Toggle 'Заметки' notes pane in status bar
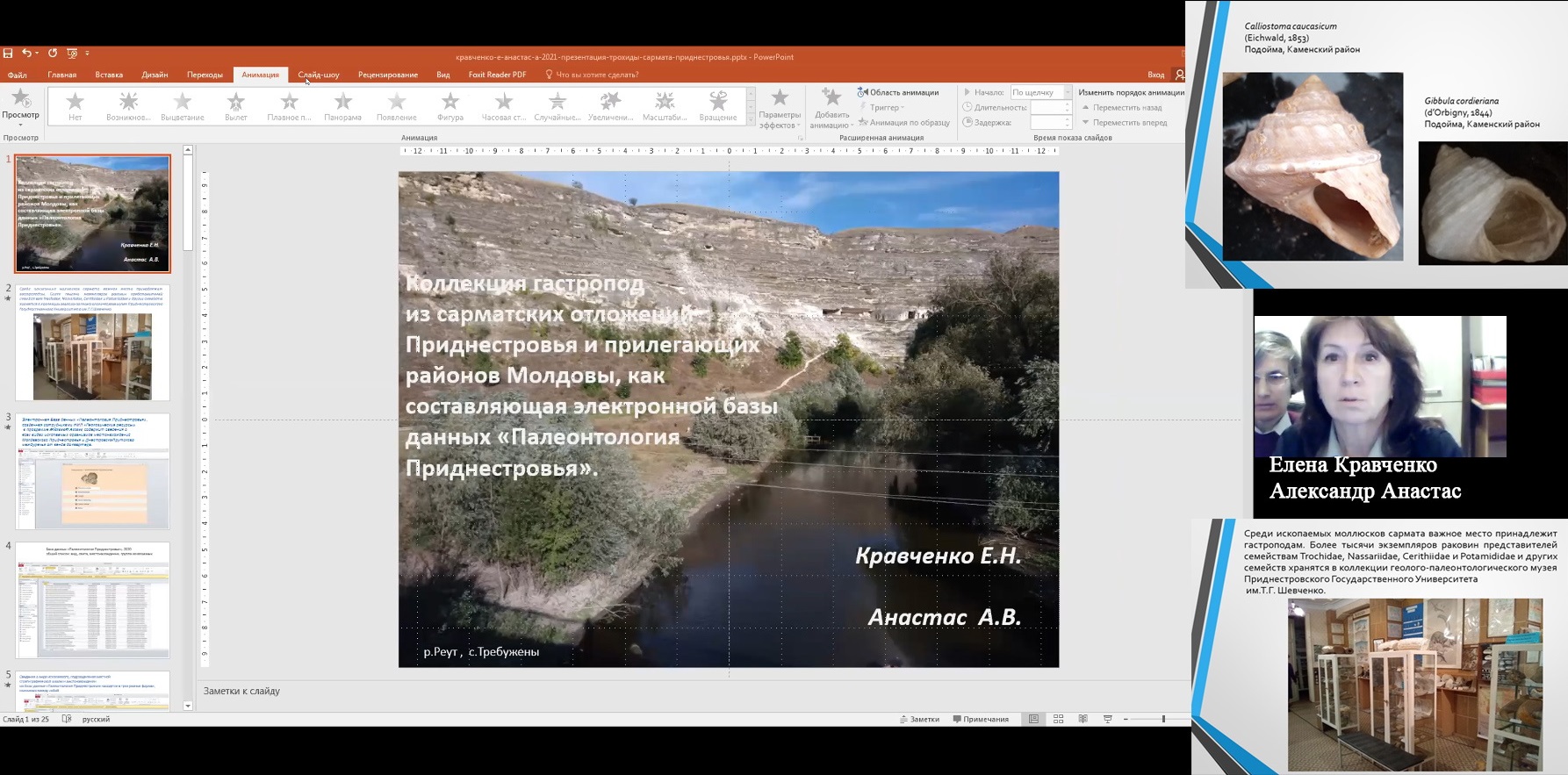 [x=919, y=719]
